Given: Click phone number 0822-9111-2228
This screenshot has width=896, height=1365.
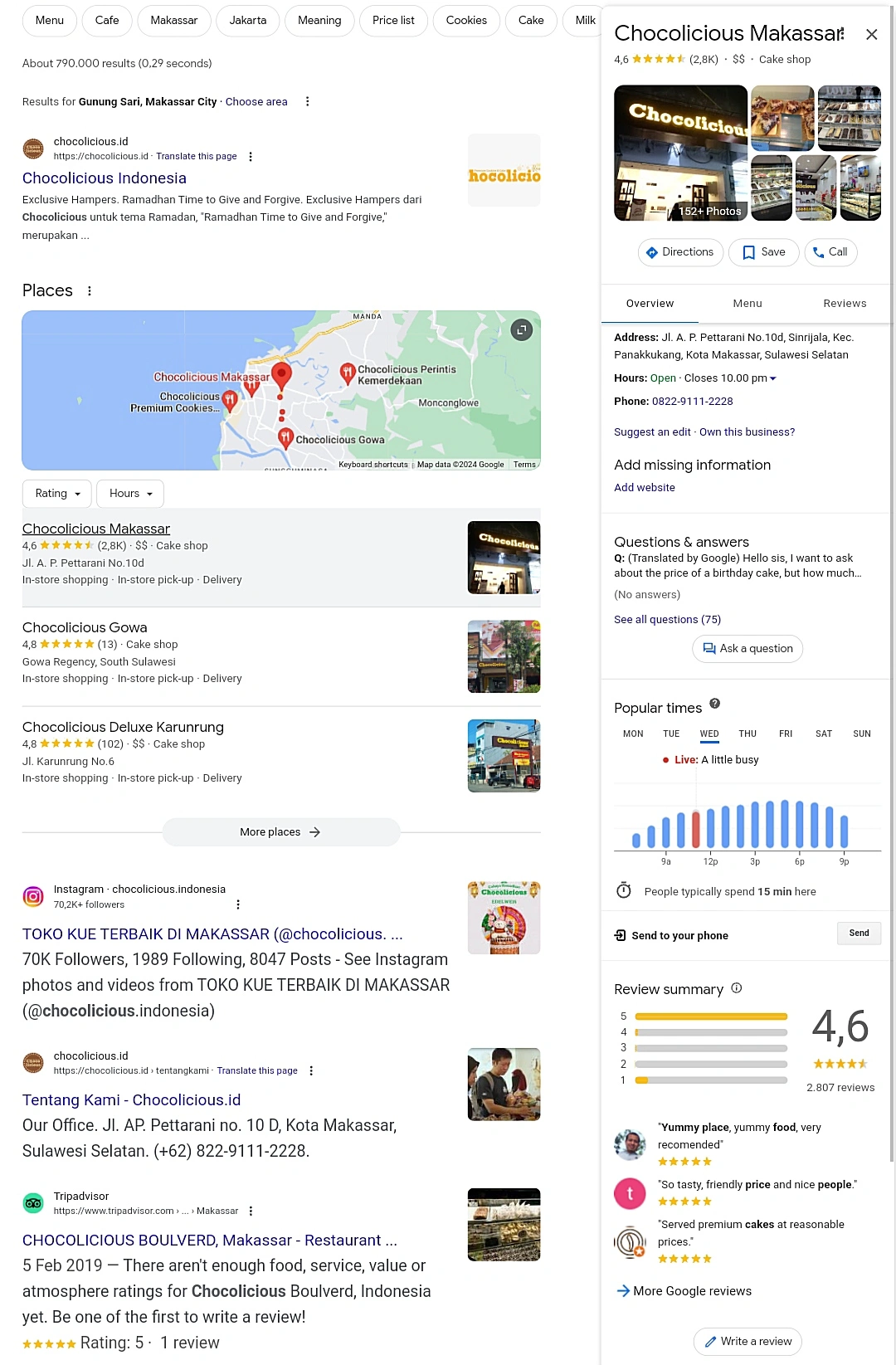Looking at the screenshot, I should (x=692, y=402).
